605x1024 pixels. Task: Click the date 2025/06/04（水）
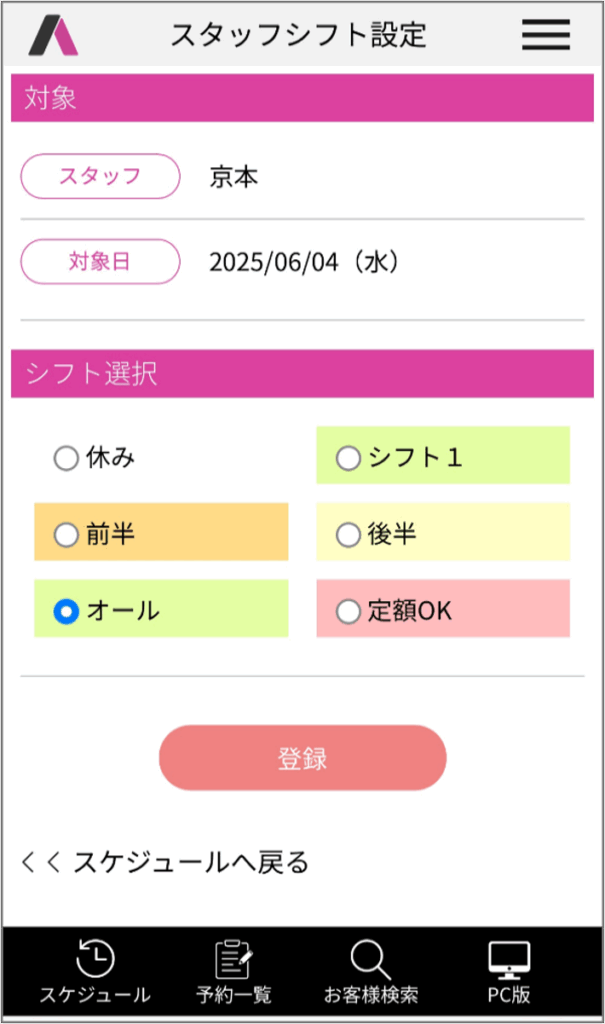click(304, 262)
